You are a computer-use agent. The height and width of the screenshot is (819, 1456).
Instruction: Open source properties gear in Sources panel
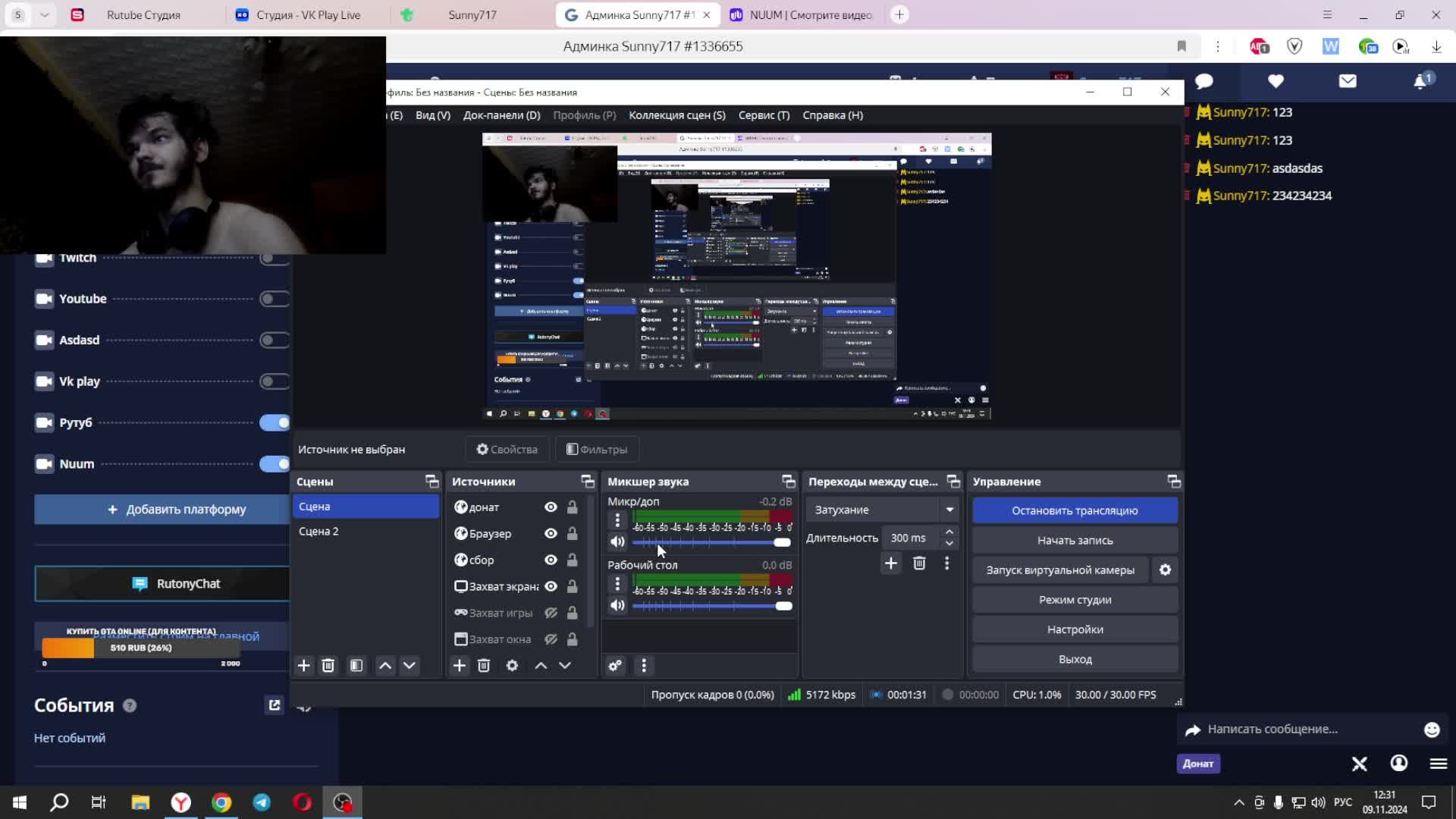(x=512, y=666)
